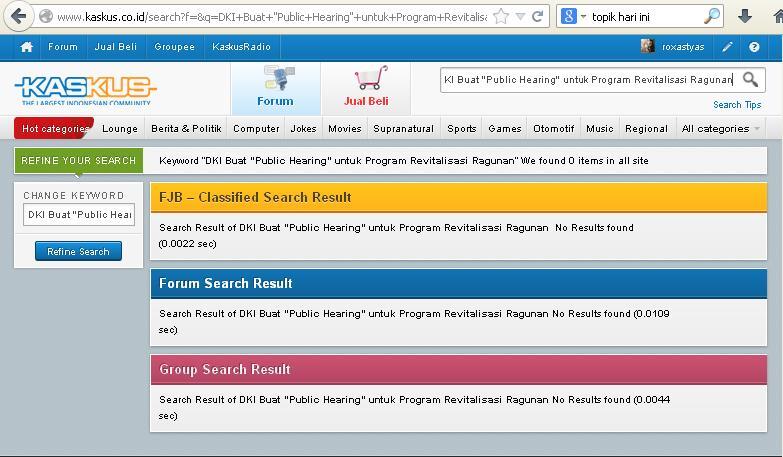Bookmark page with star icon
The image size is (783, 457).
pos(501,17)
